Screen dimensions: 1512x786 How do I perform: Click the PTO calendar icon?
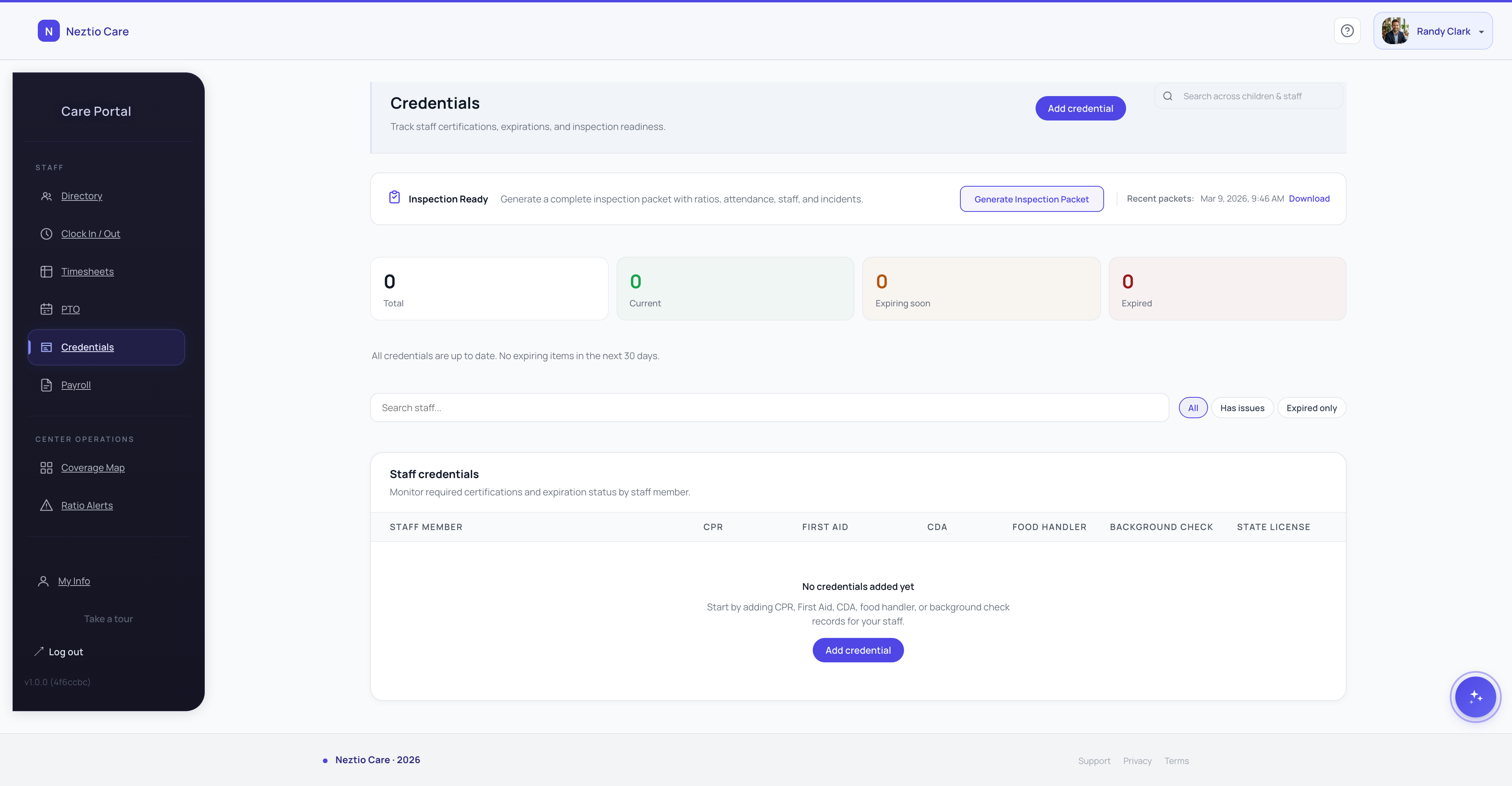[47, 309]
